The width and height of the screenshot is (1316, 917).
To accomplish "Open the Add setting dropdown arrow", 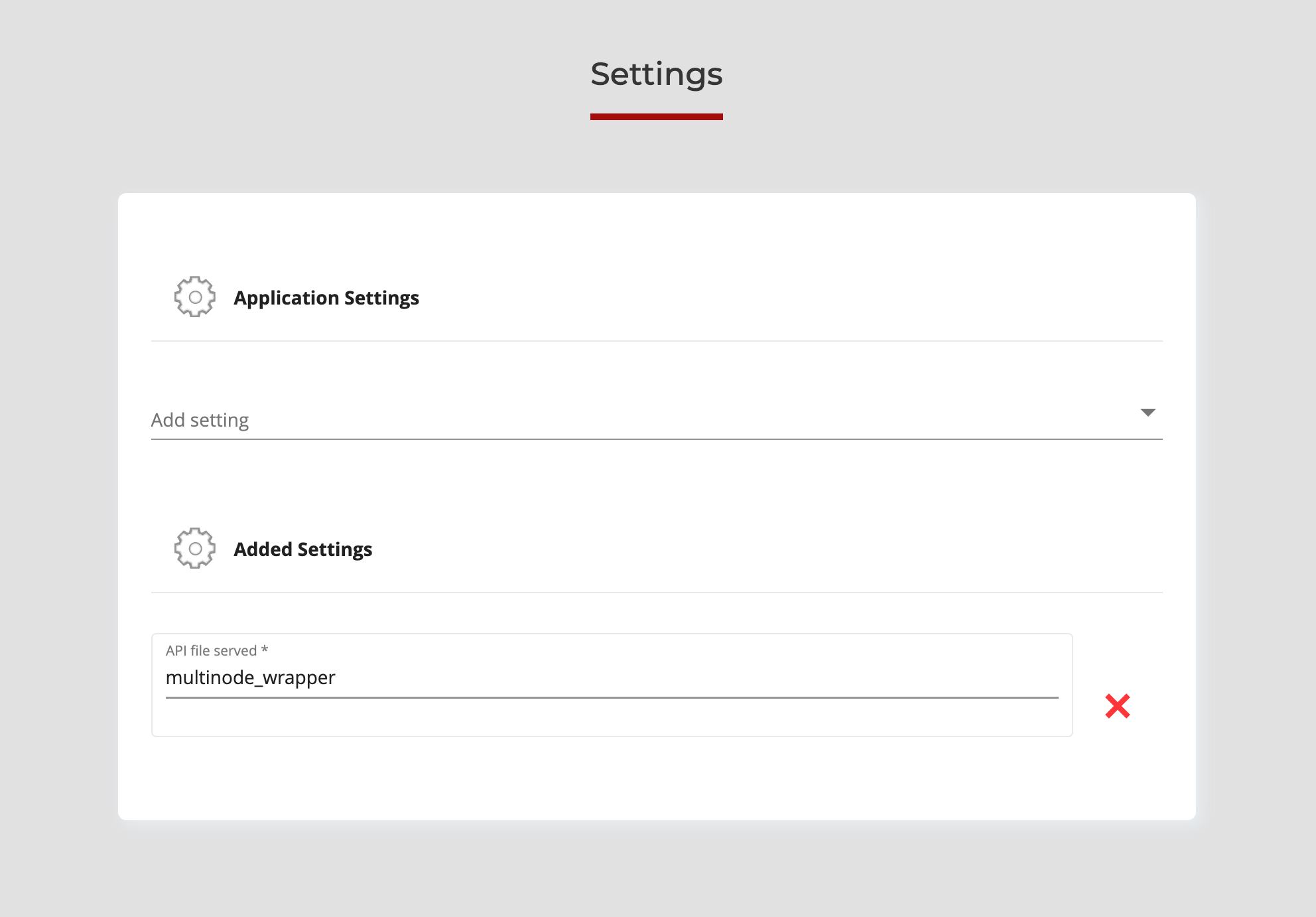I will pos(1148,413).
